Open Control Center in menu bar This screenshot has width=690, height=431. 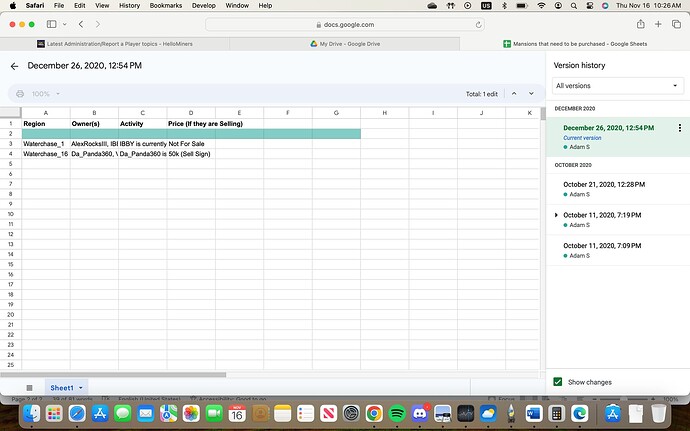coord(590,6)
